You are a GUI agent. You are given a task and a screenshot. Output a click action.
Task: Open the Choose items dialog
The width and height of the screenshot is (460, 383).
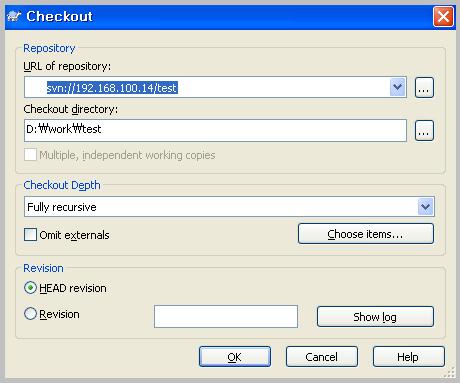(x=366, y=234)
